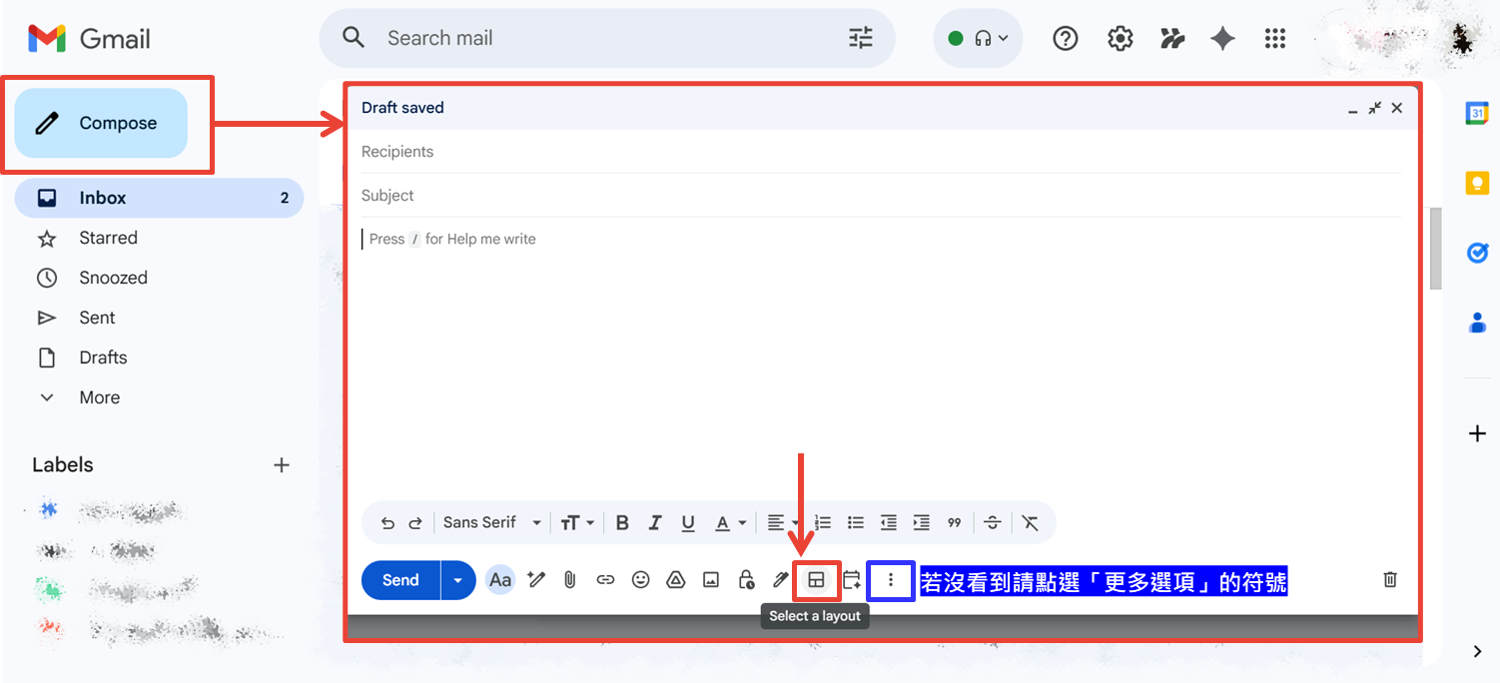Insert an emoji into the message
Screen dimensions: 1500x683
tap(641, 580)
